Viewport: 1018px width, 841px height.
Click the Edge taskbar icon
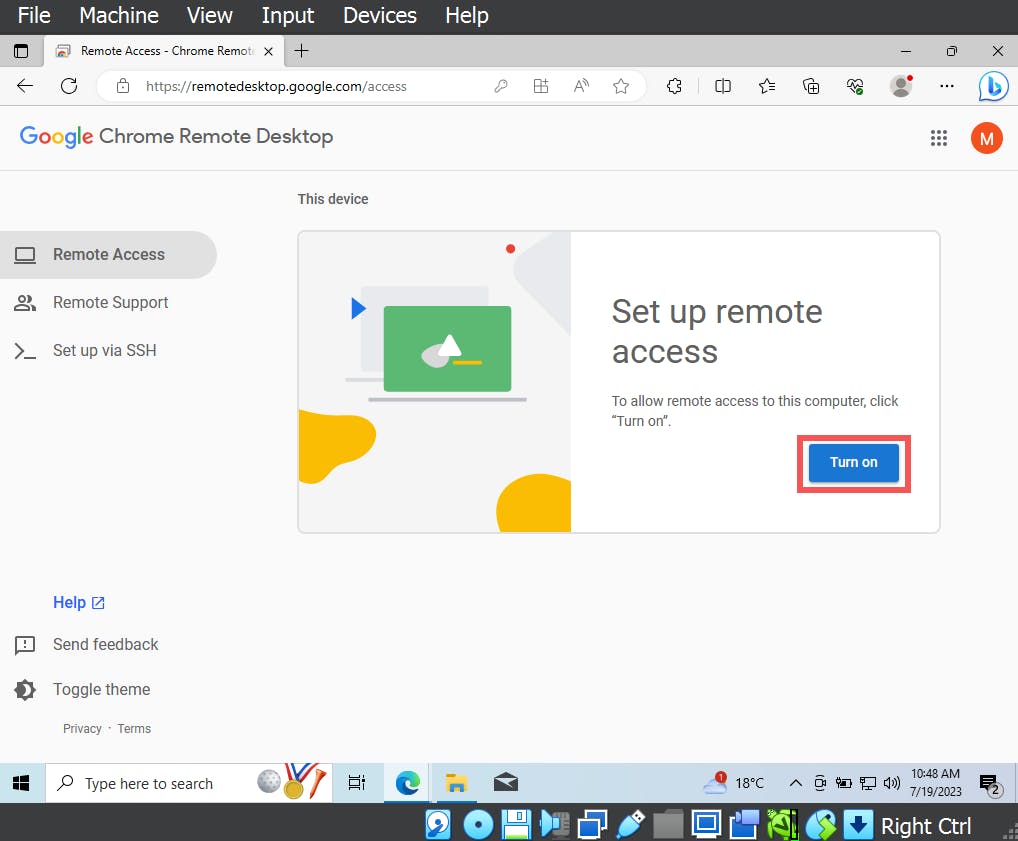tap(407, 783)
